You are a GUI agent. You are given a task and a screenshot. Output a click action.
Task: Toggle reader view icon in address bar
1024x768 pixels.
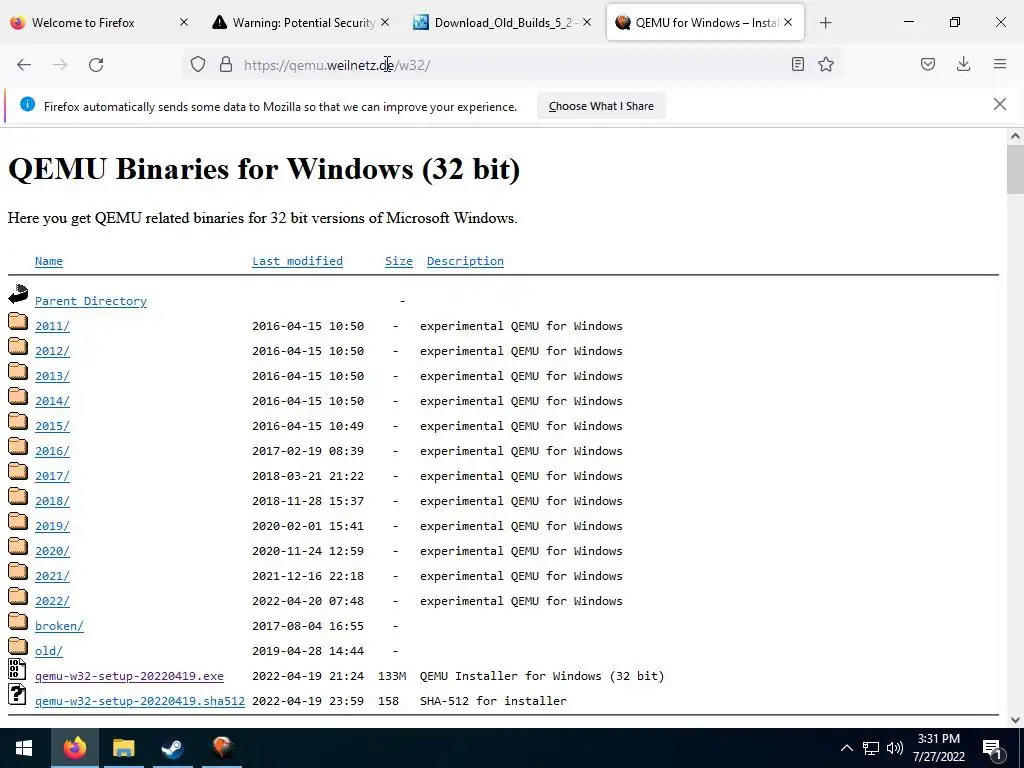797,64
